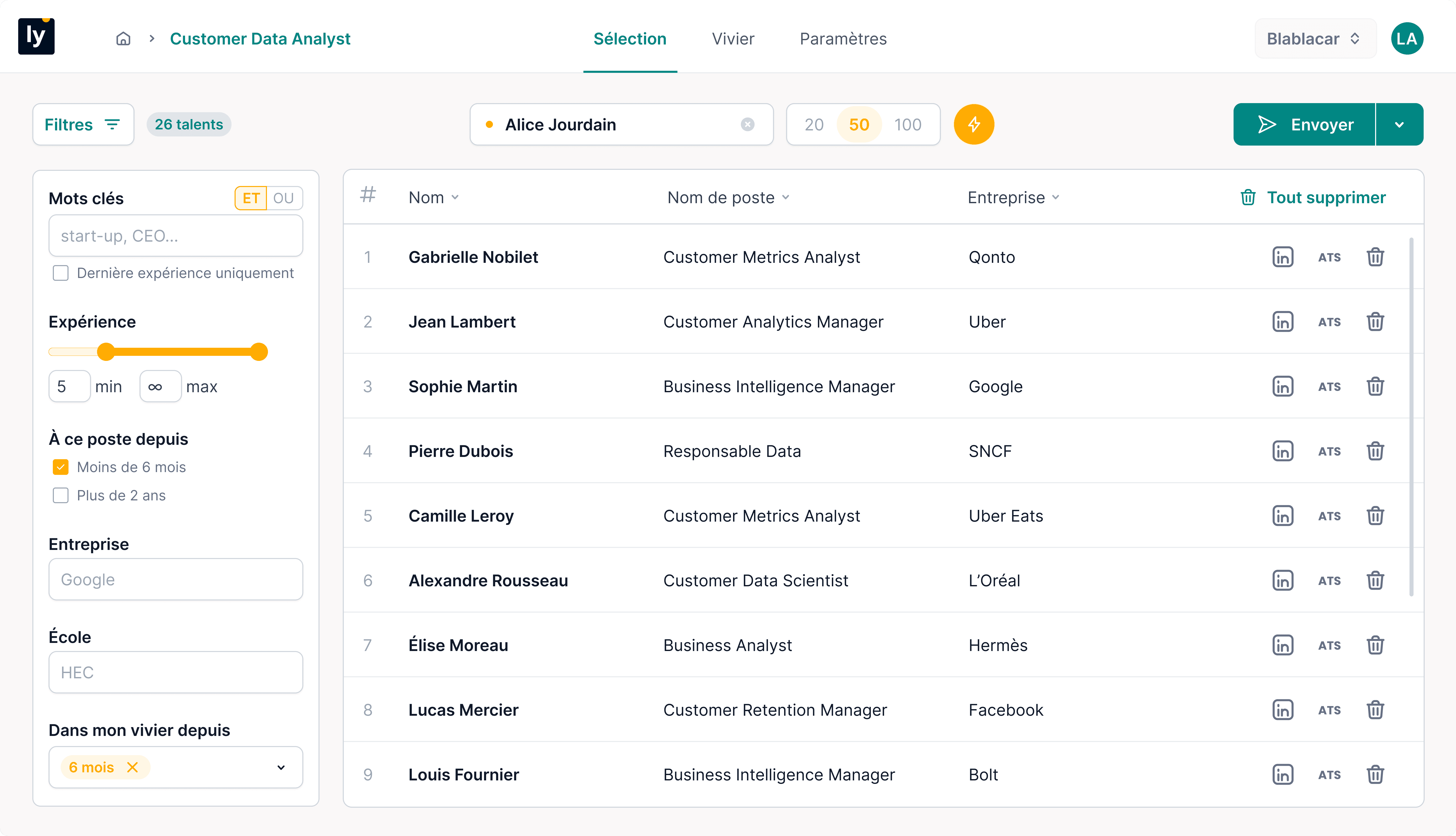
Task: Open LinkedIn profile of Alexandre Rousseau
Action: point(1283,580)
